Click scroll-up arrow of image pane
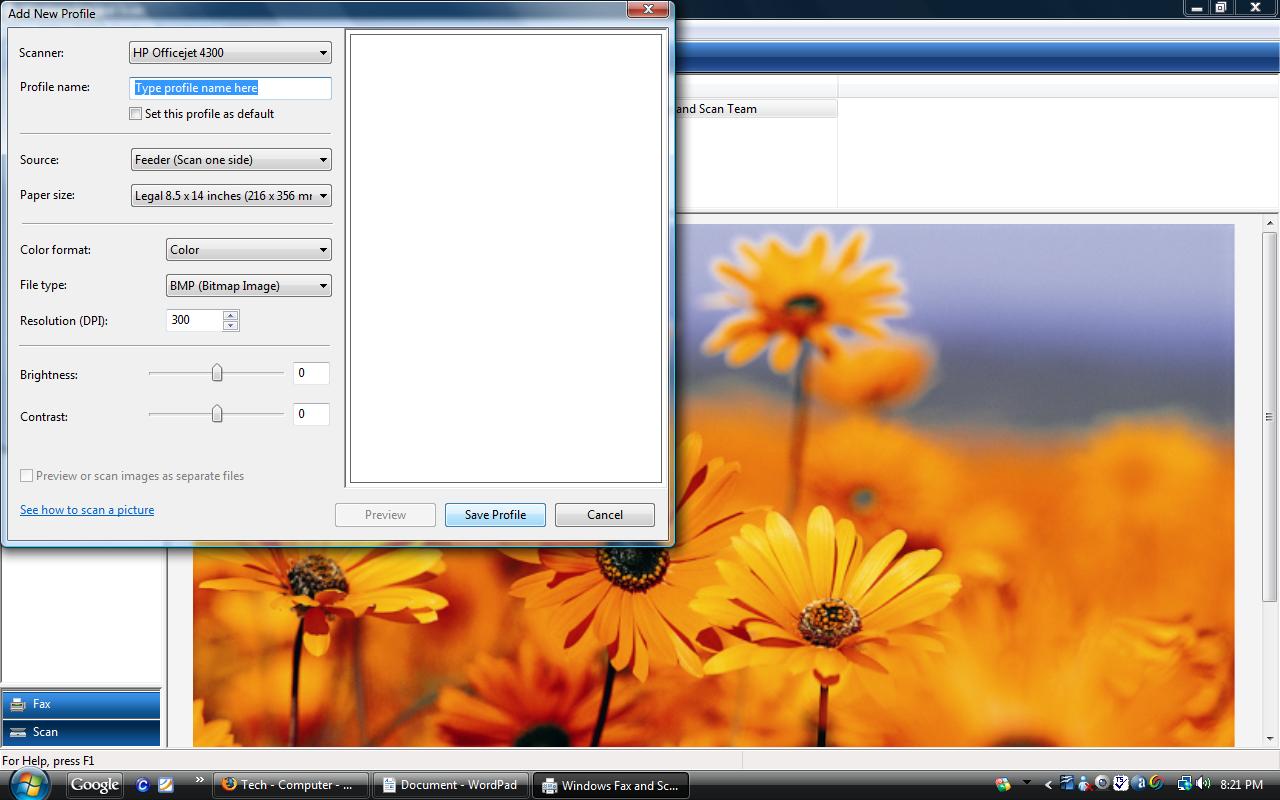Screen dimensions: 1280x800 point(1269,224)
